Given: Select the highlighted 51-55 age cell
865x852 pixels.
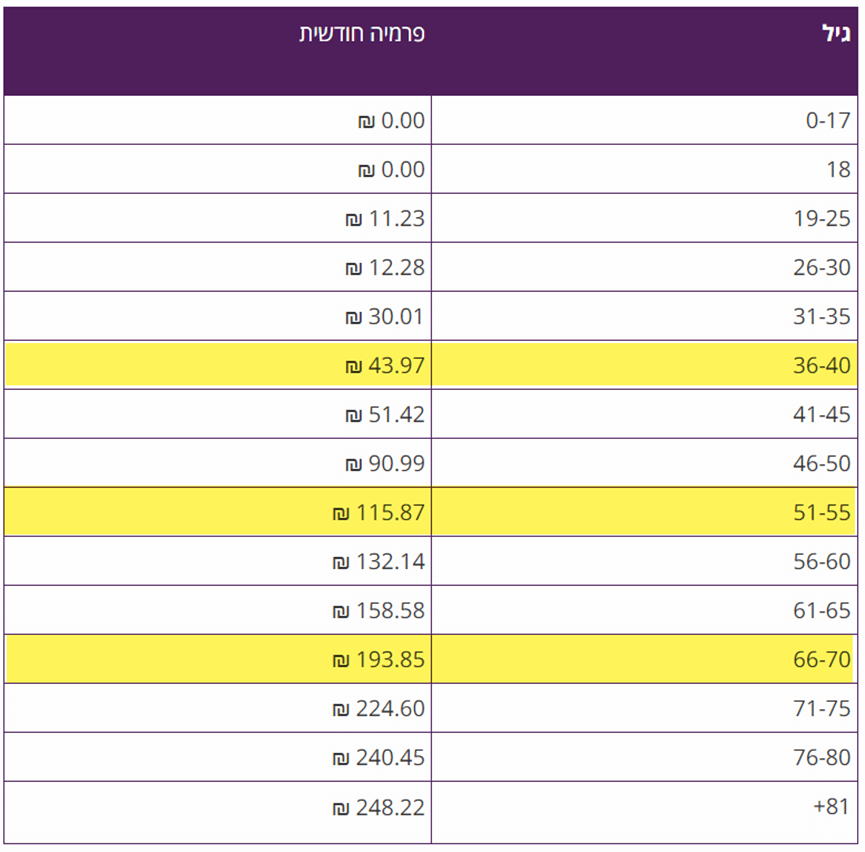Looking at the screenshot, I should point(822,513).
